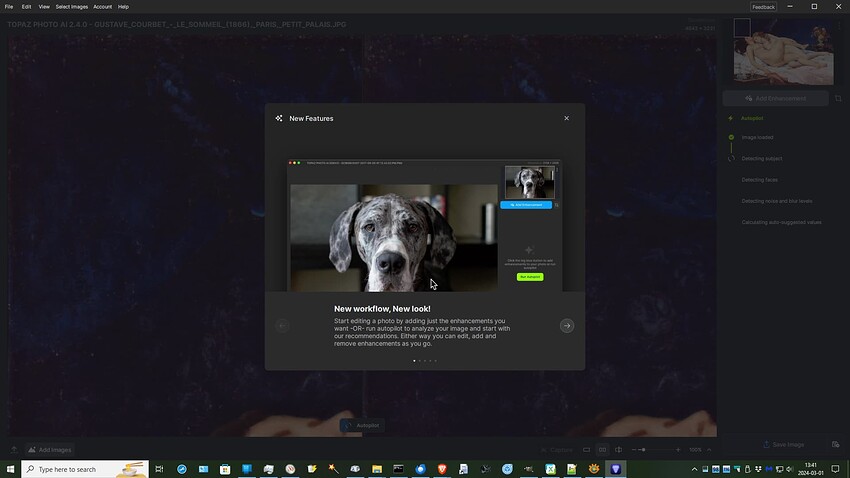
Task: Click the Add Enhancement button
Action: pyautogui.click(x=775, y=99)
